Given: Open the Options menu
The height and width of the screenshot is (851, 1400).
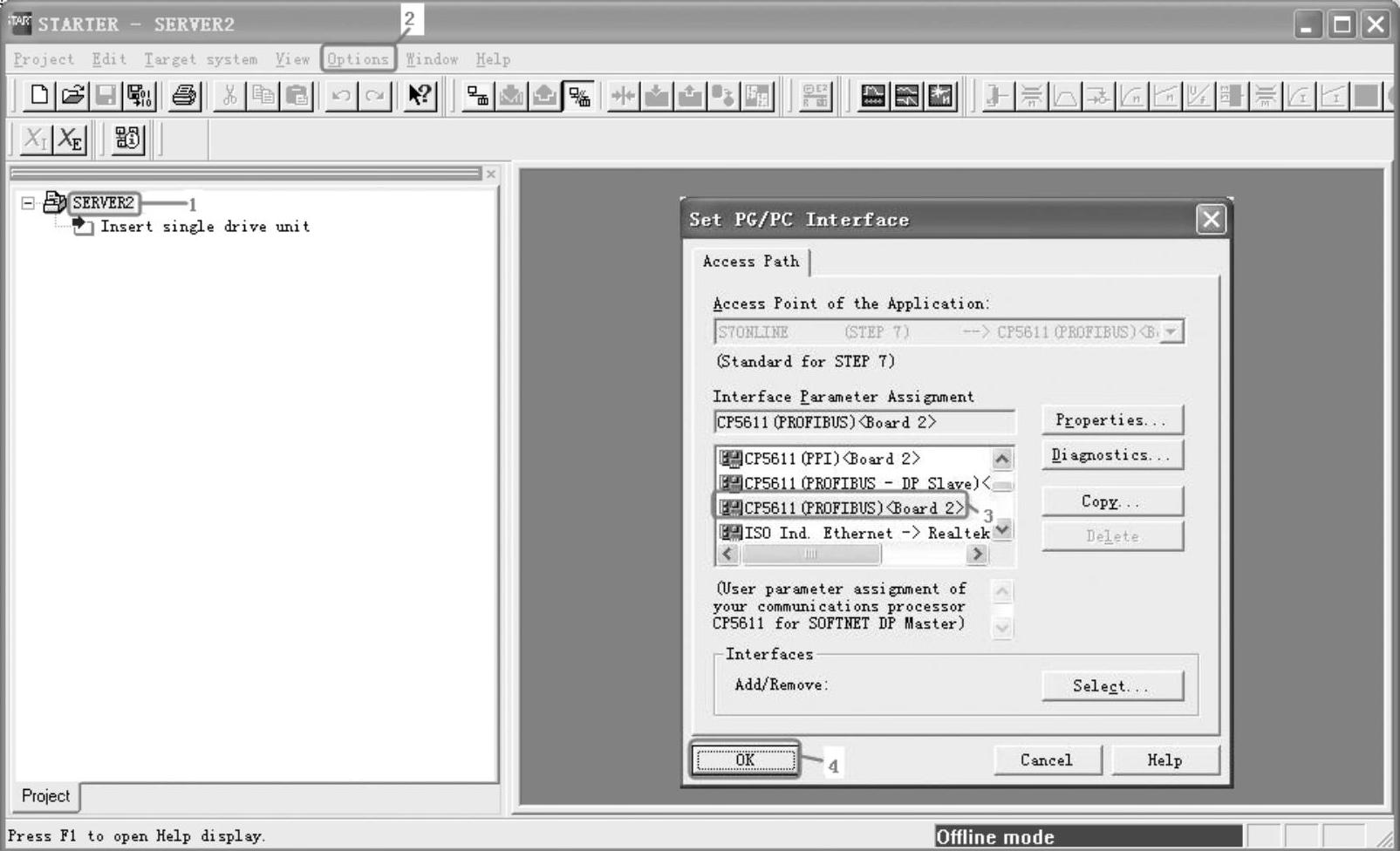Looking at the screenshot, I should pyautogui.click(x=358, y=59).
